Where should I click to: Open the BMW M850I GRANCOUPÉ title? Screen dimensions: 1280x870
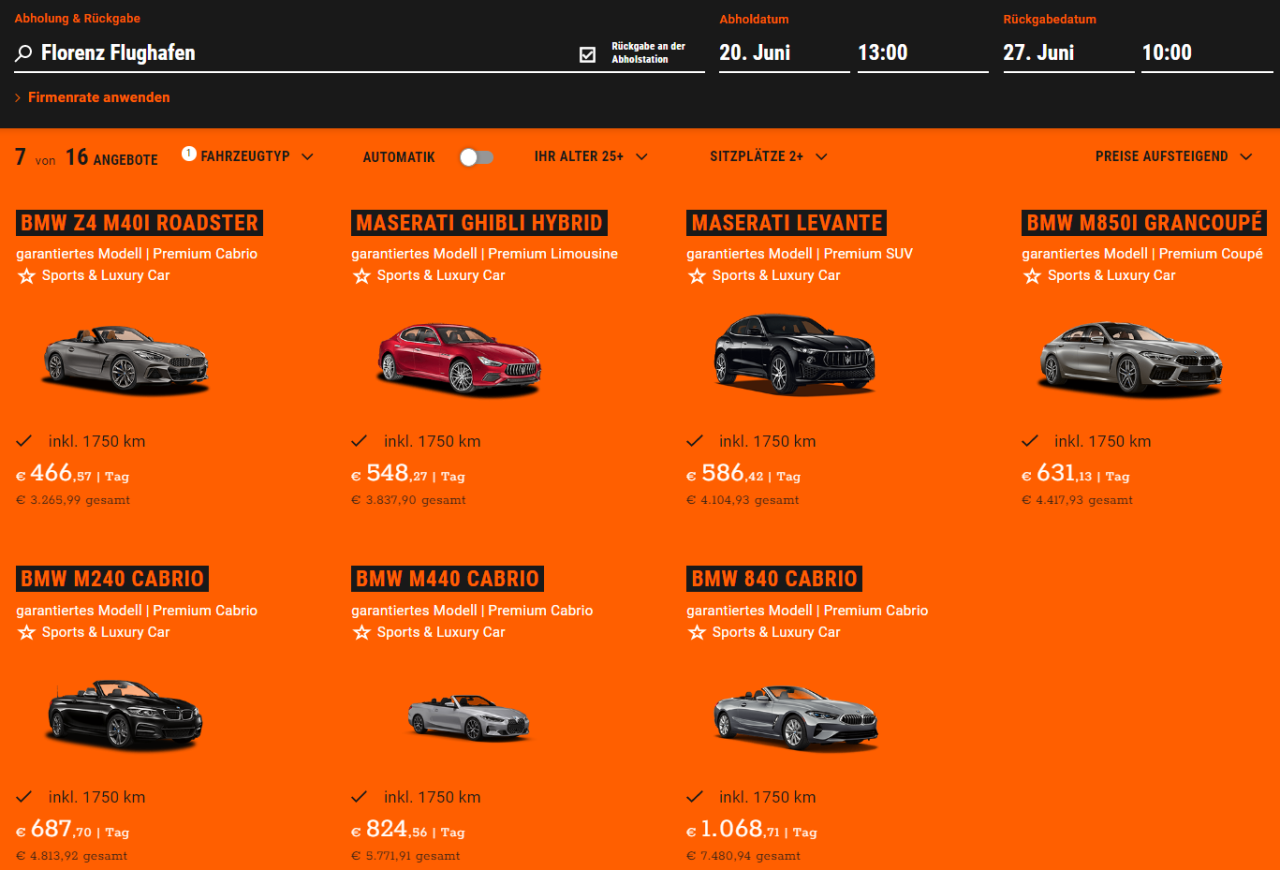tap(1145, 223)
